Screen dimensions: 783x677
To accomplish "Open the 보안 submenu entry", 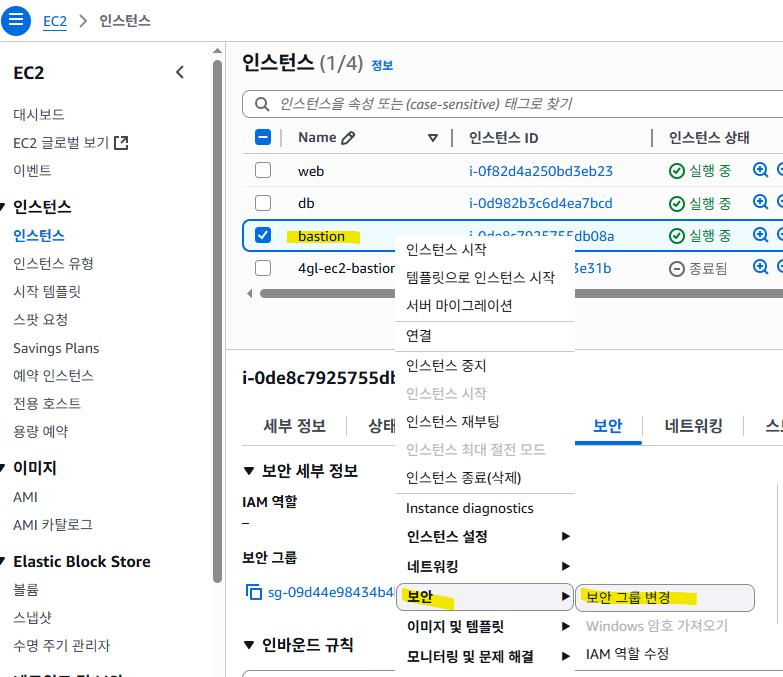I will tap(485, 597).
